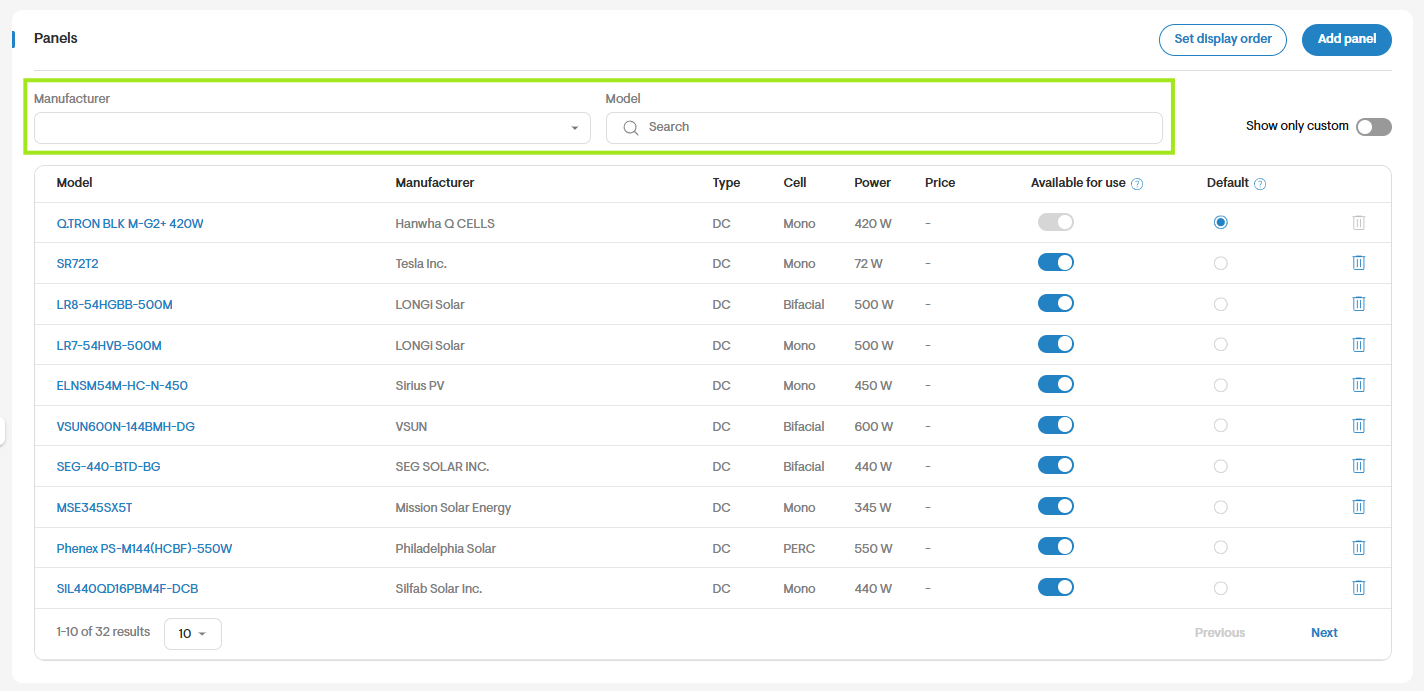Set LR7-54HVB-500M as default panel radio
The image size is (1424, 691).
(1220, 345)
